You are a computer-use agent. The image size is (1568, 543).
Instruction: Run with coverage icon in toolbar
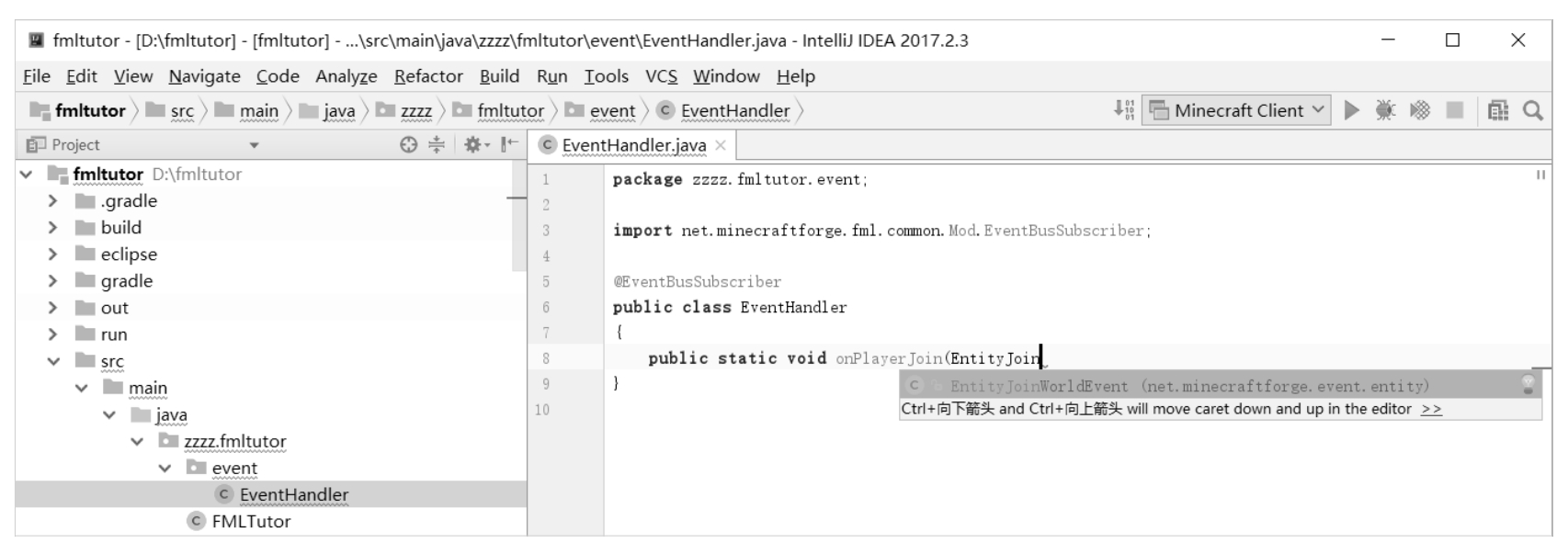[1420, 110]
